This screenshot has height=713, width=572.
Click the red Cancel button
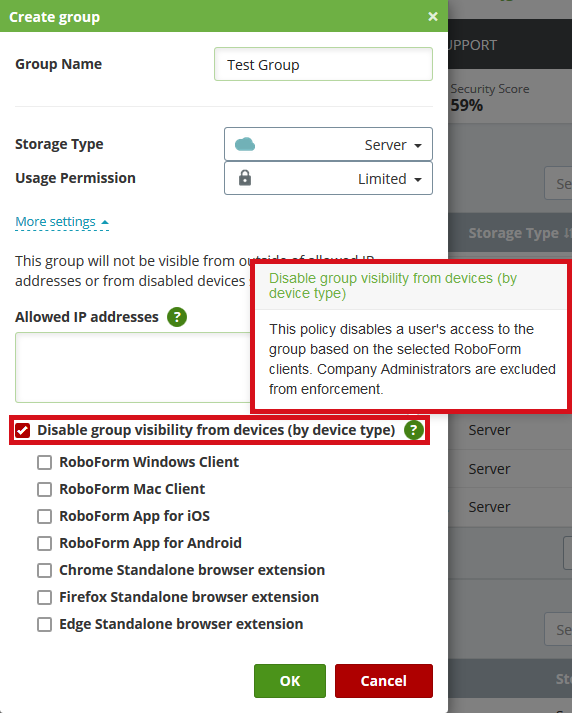[384, 681]
